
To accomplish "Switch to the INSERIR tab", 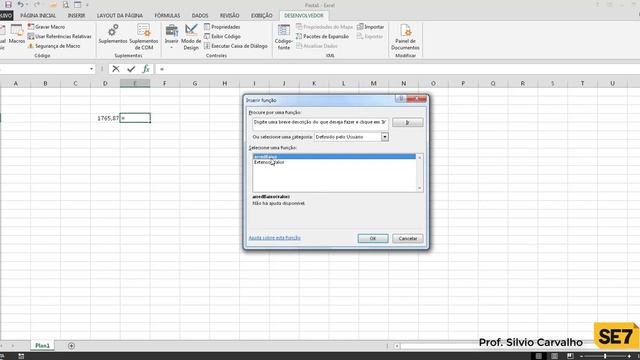I will click(76, 16).
